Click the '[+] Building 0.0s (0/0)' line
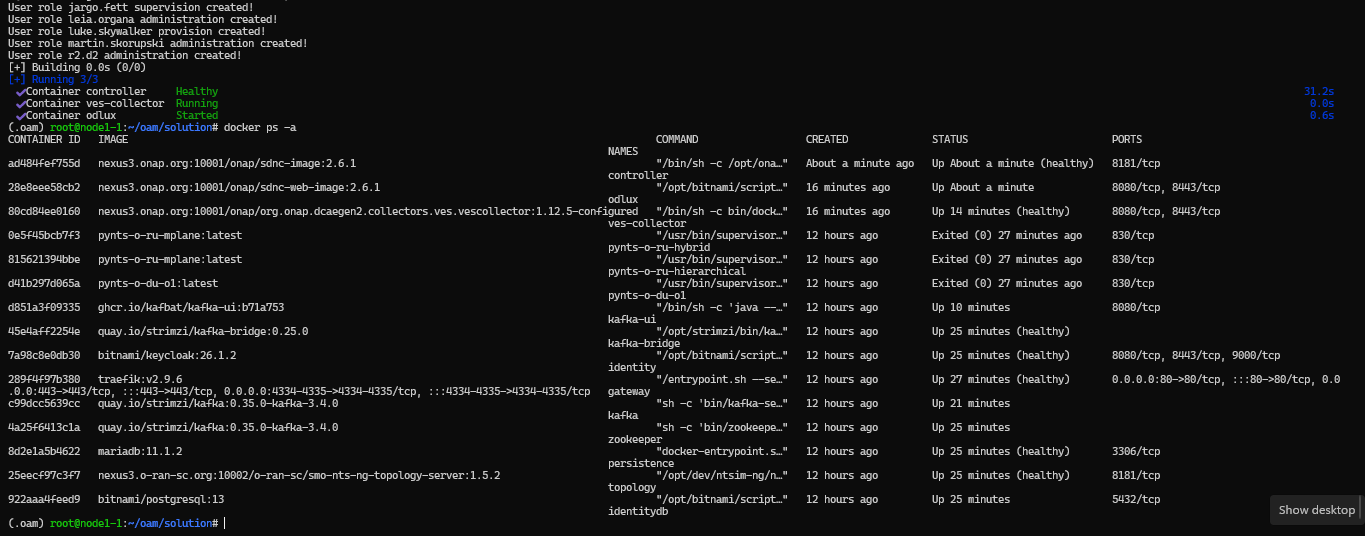This screenshot has height=536, width=1365. click(77, 67)
